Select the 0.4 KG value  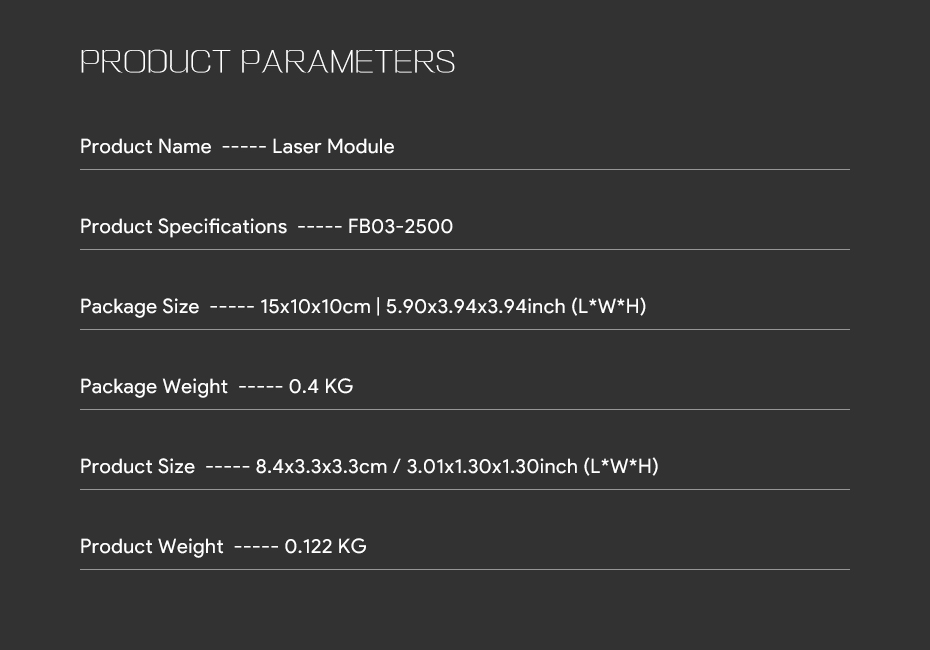[321, 387]
